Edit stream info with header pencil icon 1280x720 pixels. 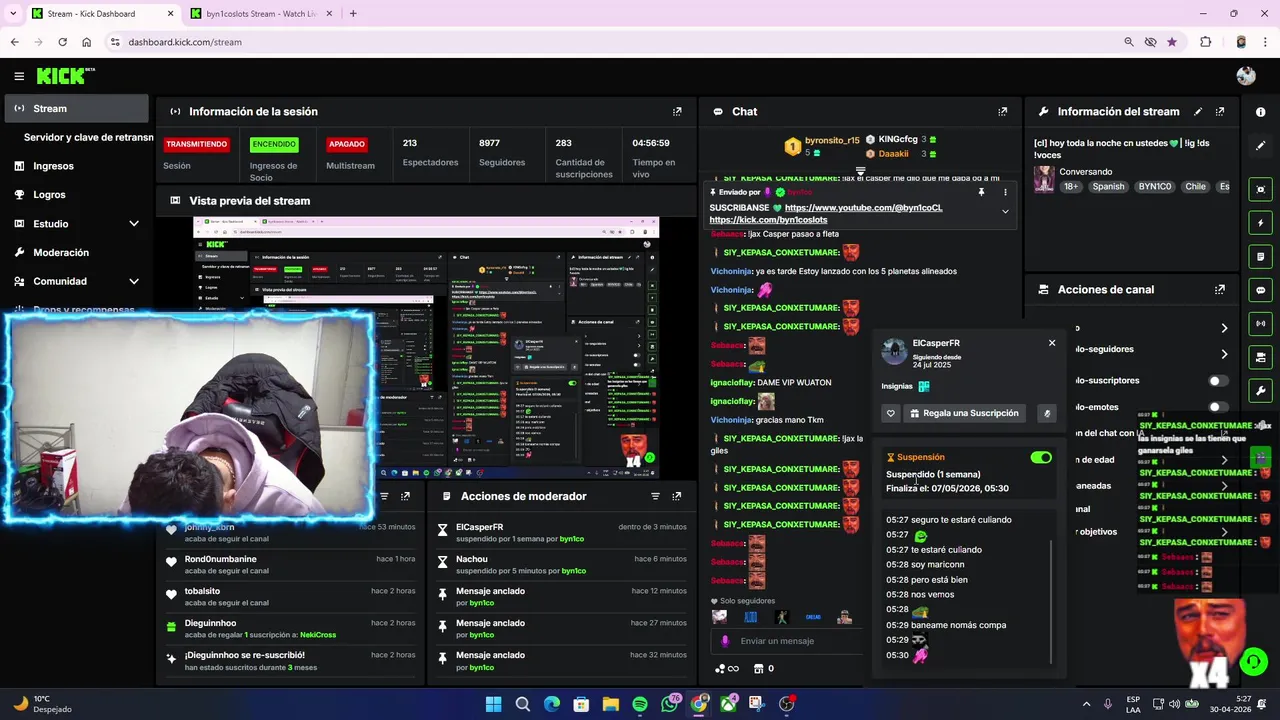[1198, 112]
